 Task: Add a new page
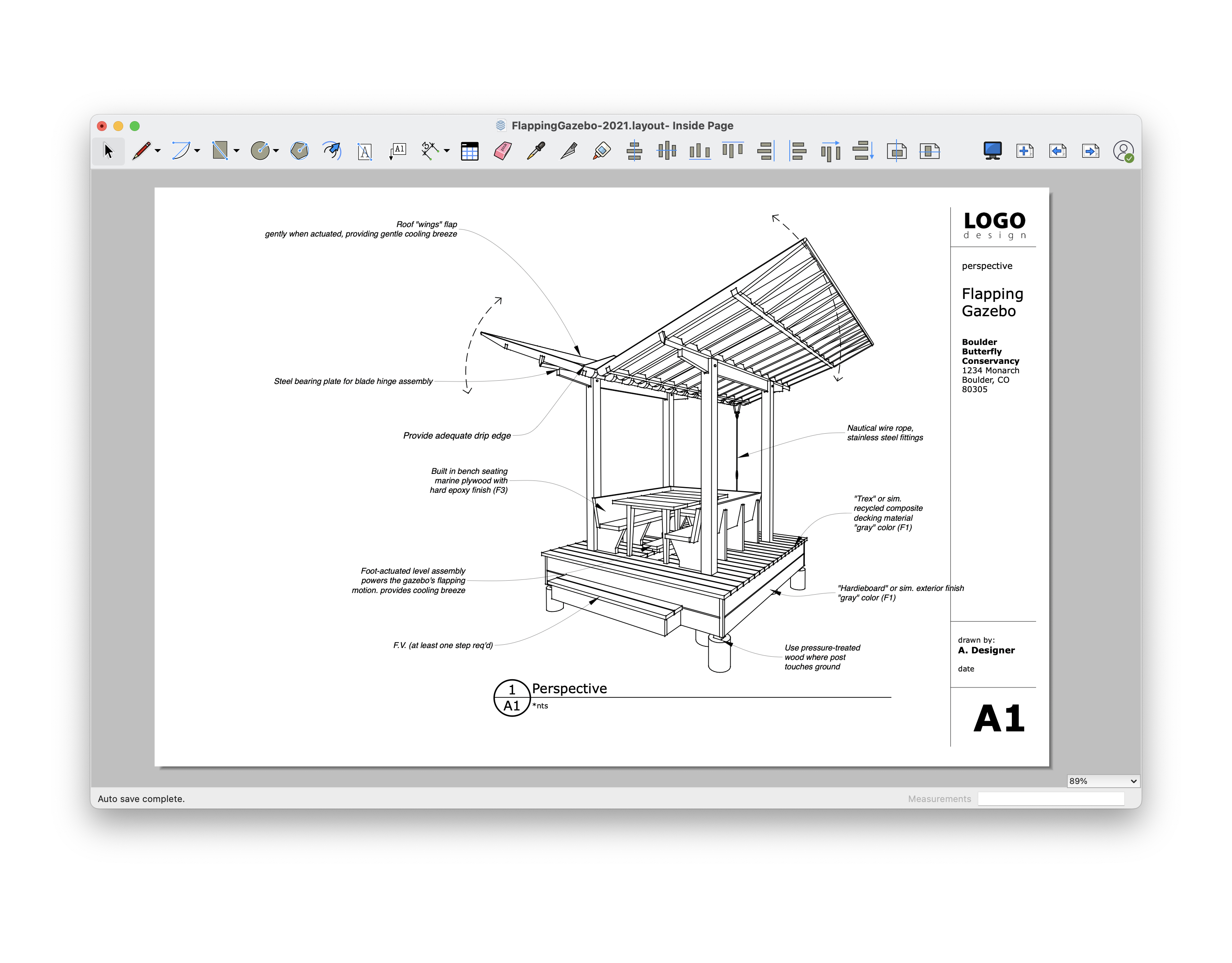[1025, 151]
